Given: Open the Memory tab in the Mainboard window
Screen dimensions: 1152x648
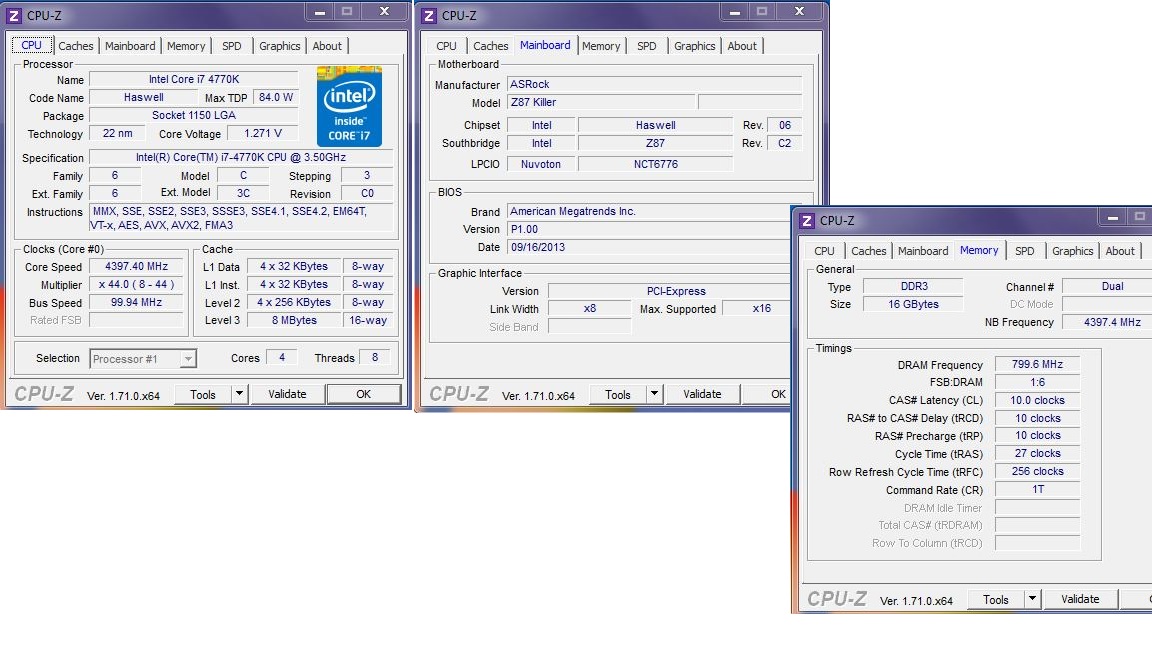Looking at the screenshot, I should pyautogui.click(x=601, y=46).
